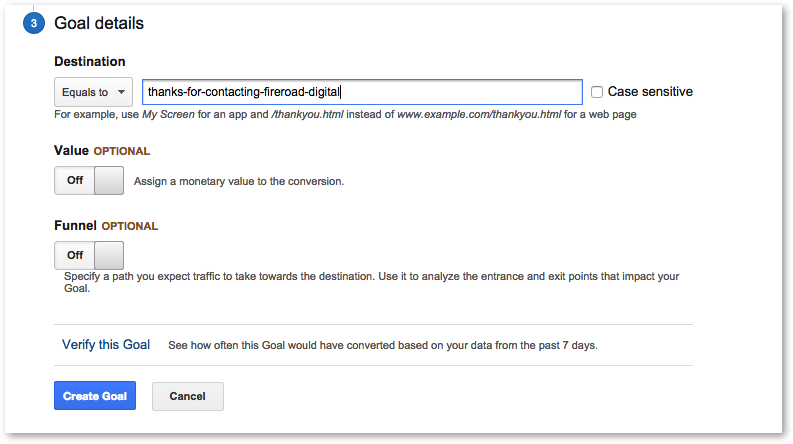Turn on the Value monetary toggle

tap(89, 181)
